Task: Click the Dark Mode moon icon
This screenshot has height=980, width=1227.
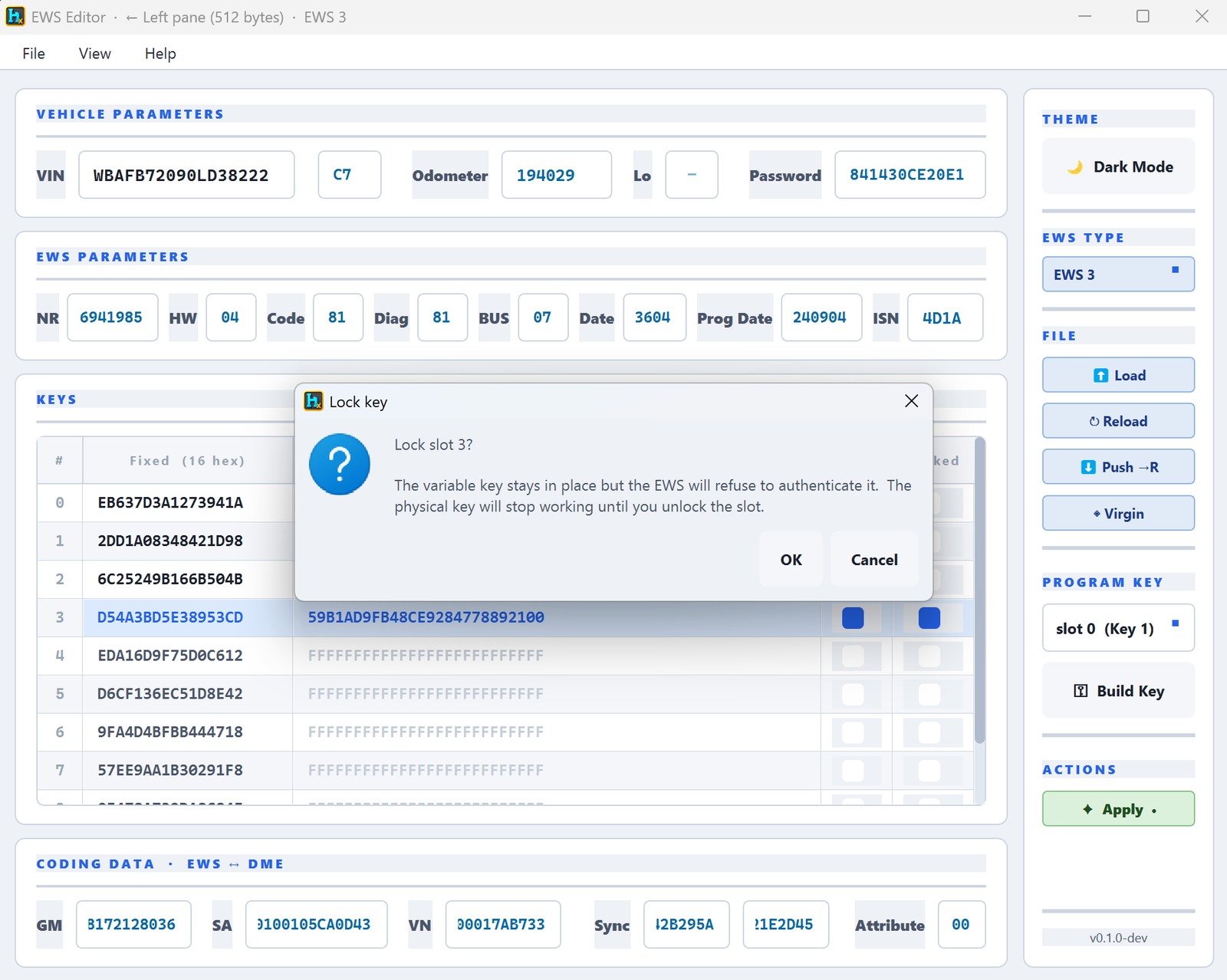Action: coord(1075,167)
